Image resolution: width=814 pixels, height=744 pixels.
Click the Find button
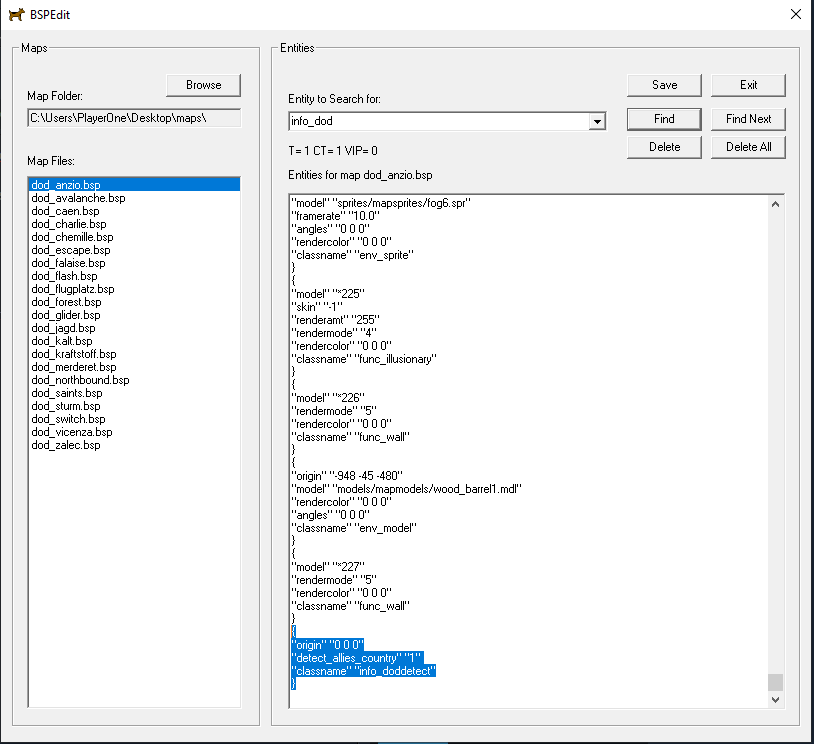click(x=664, y=119)
